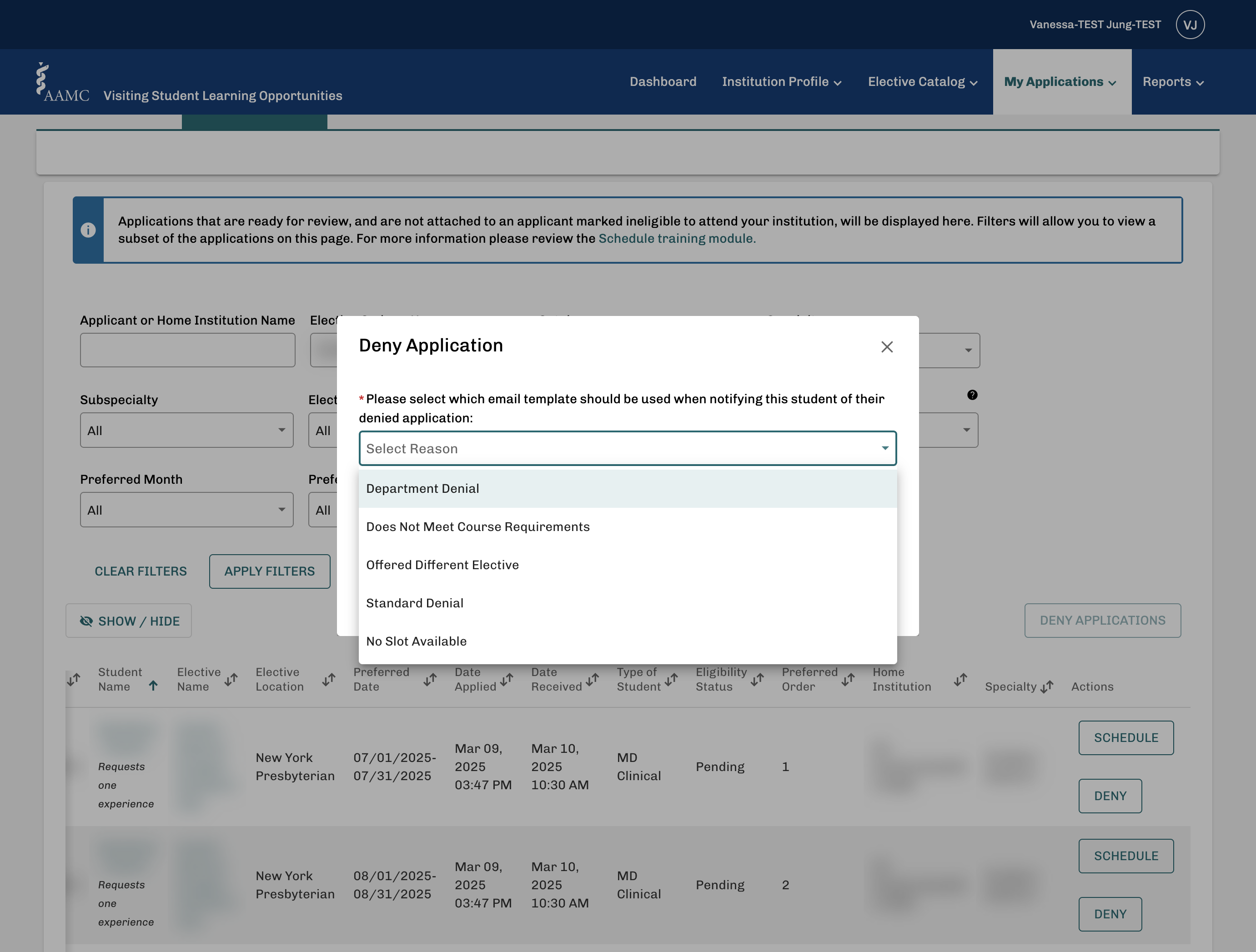Choose Standard Denial option
This screenshot has height=952, width=1256.
point(628,603)
